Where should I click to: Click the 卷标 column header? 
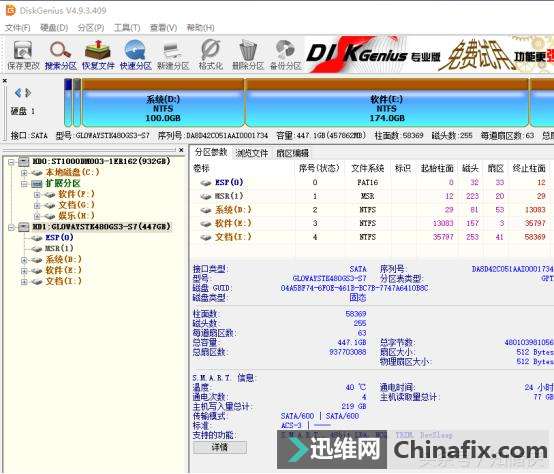pos(242,168)
